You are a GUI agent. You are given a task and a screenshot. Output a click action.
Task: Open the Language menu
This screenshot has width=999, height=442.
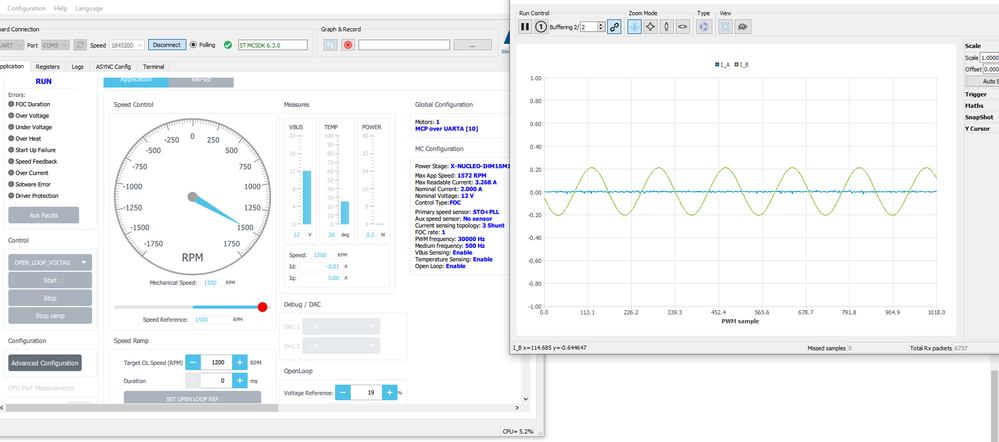coord(89,8)
